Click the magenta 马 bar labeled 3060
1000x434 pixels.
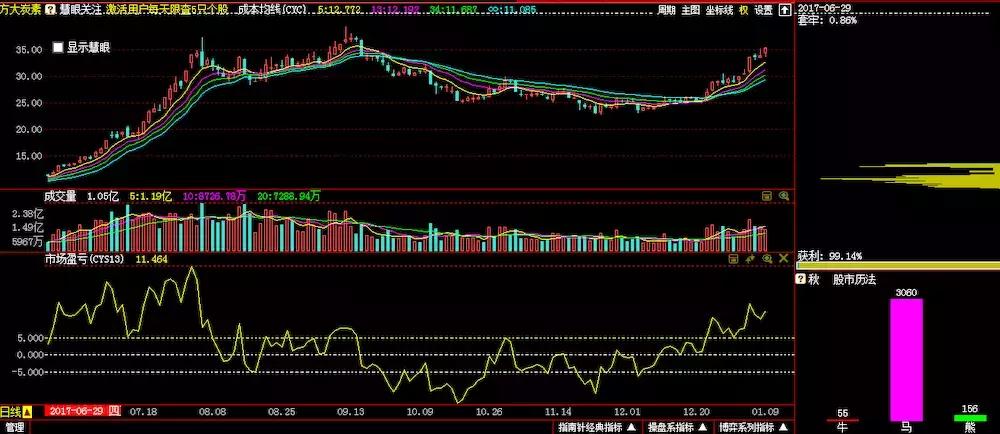(x=906, y=358)
